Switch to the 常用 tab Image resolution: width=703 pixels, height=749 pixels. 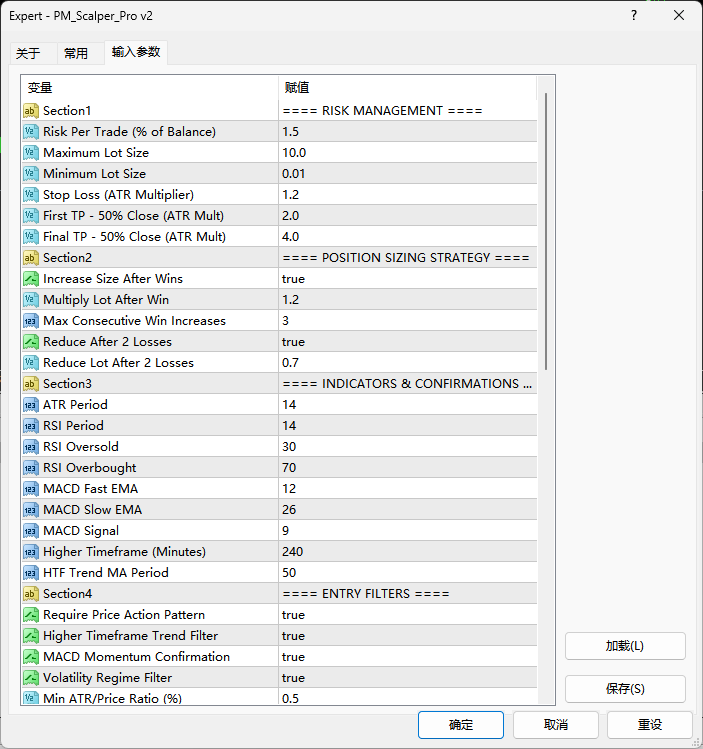pos(76,54)
